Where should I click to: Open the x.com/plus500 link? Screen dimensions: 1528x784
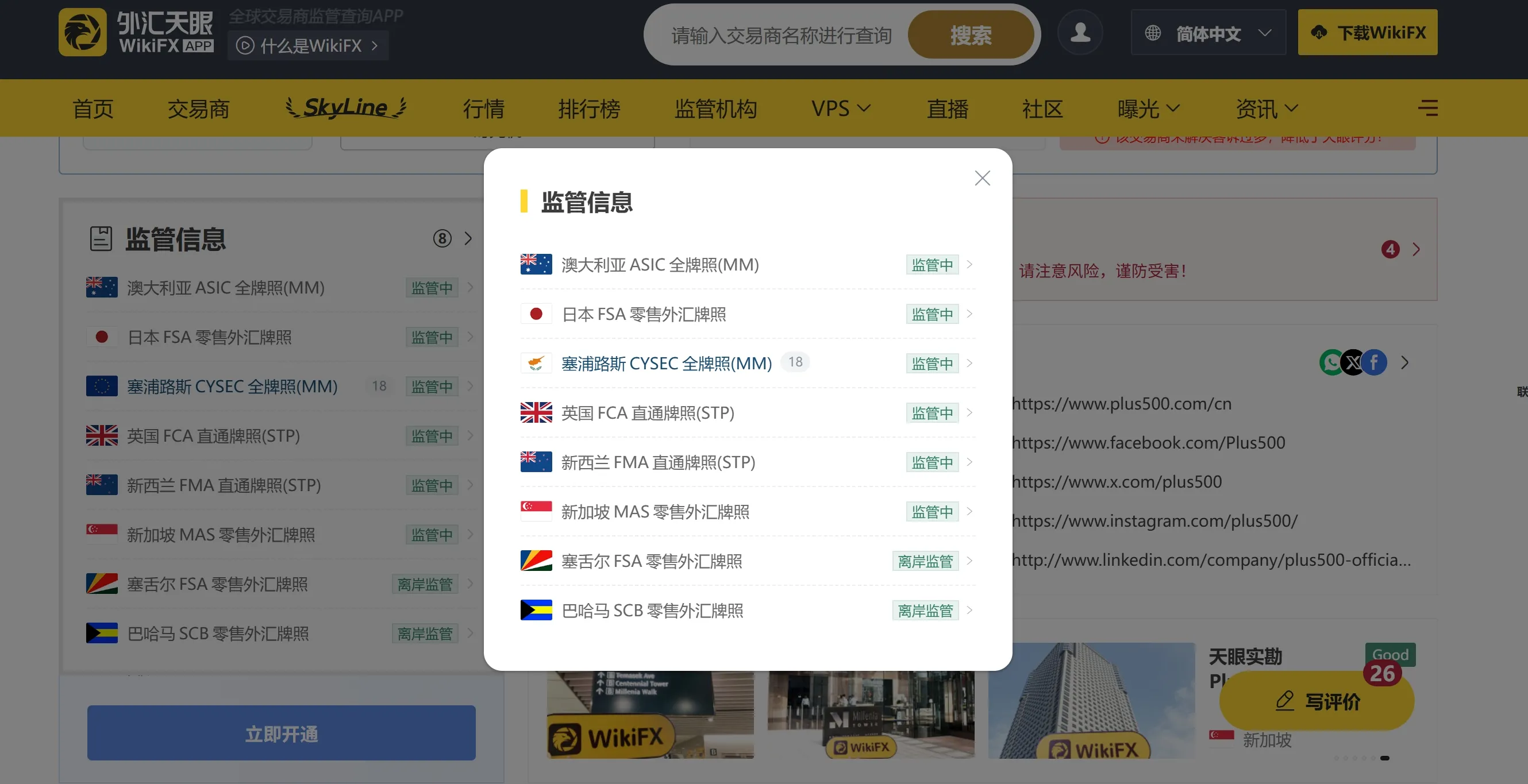coord(1117,481)
